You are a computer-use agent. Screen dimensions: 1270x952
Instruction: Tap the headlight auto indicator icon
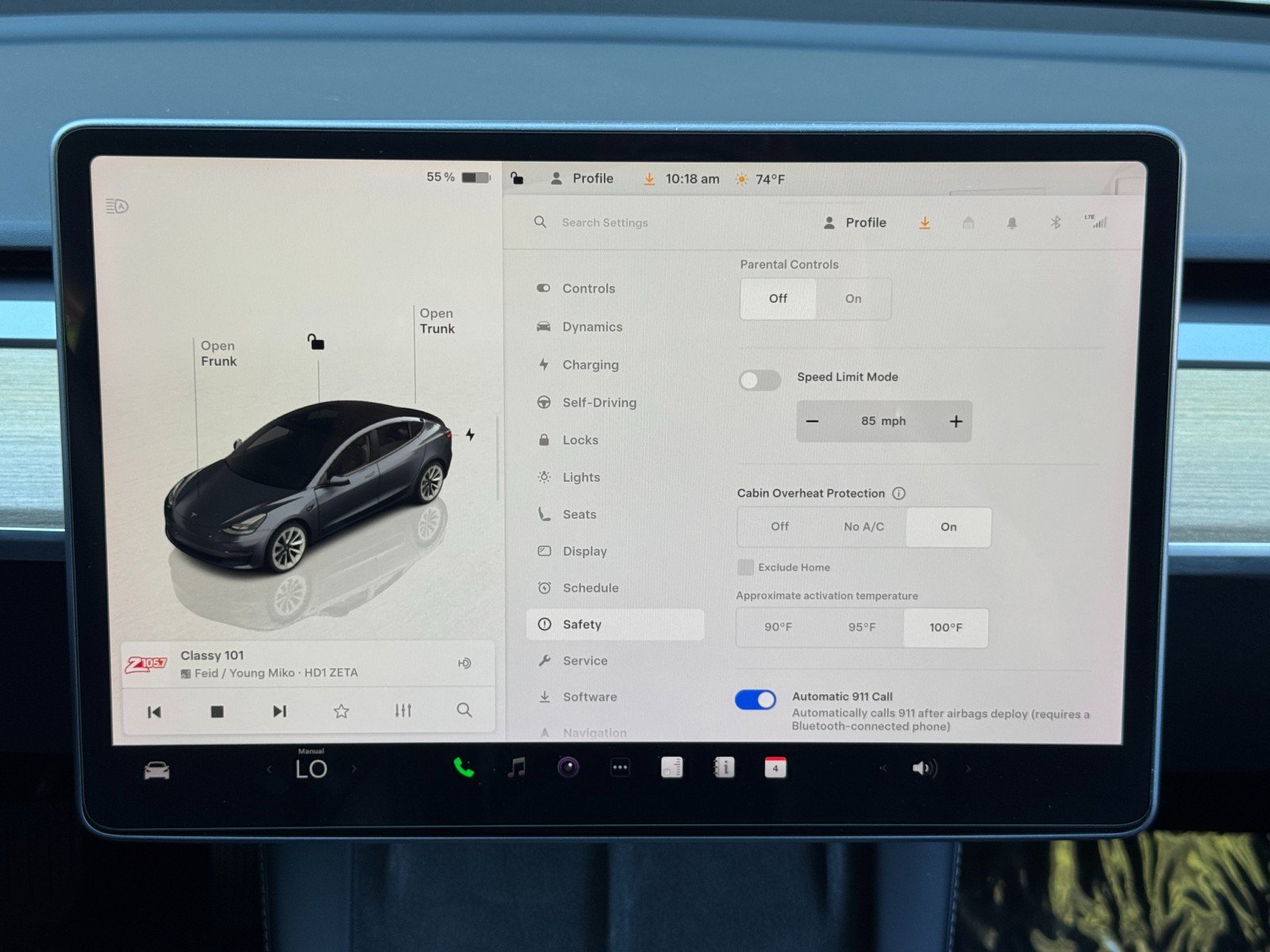117,207
